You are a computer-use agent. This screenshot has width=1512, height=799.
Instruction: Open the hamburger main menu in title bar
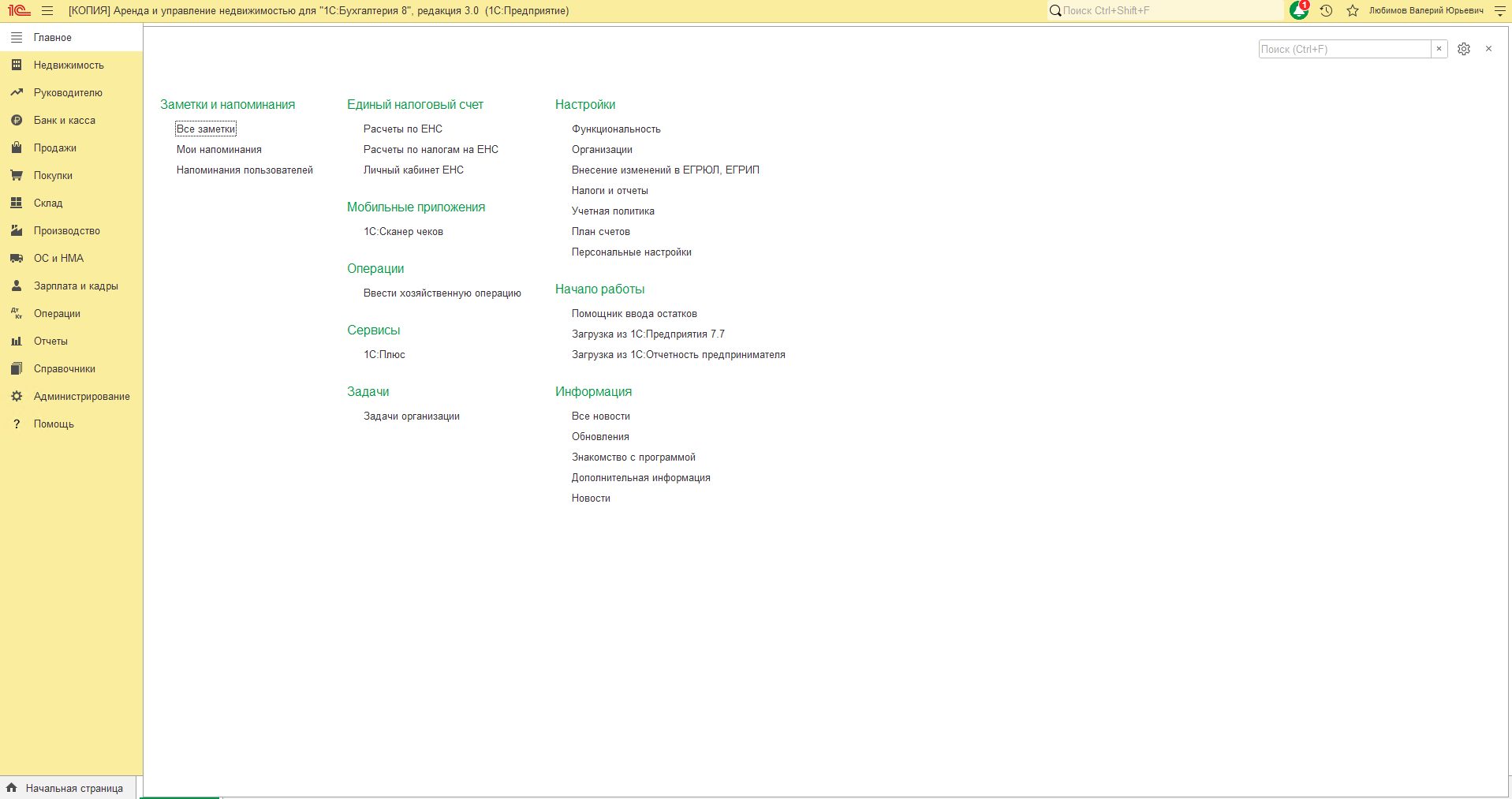tap(47, 11)
